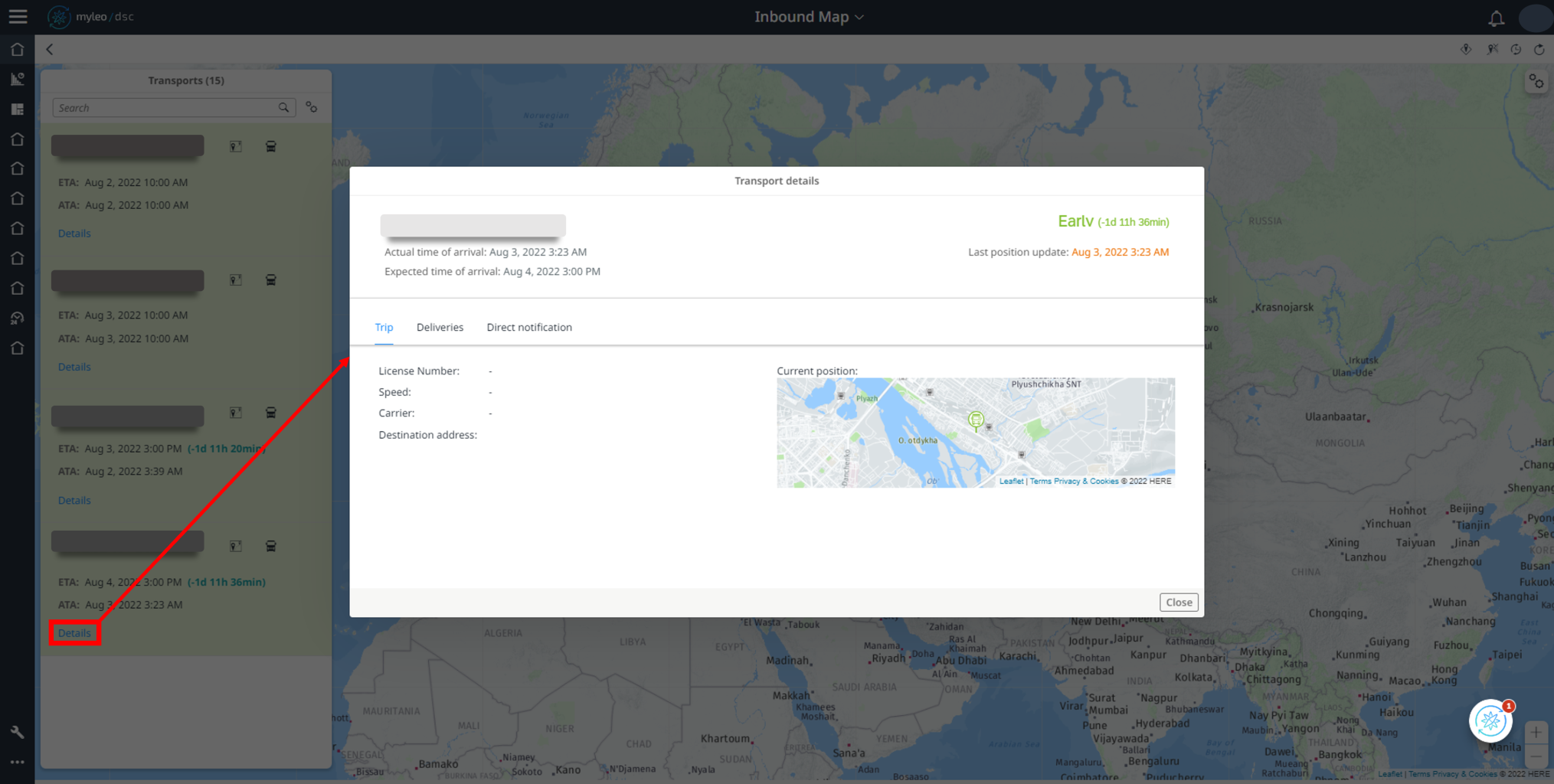
Task: Show on map for the -1d 11h 20min transport
Action: click(x=235, y=413)
